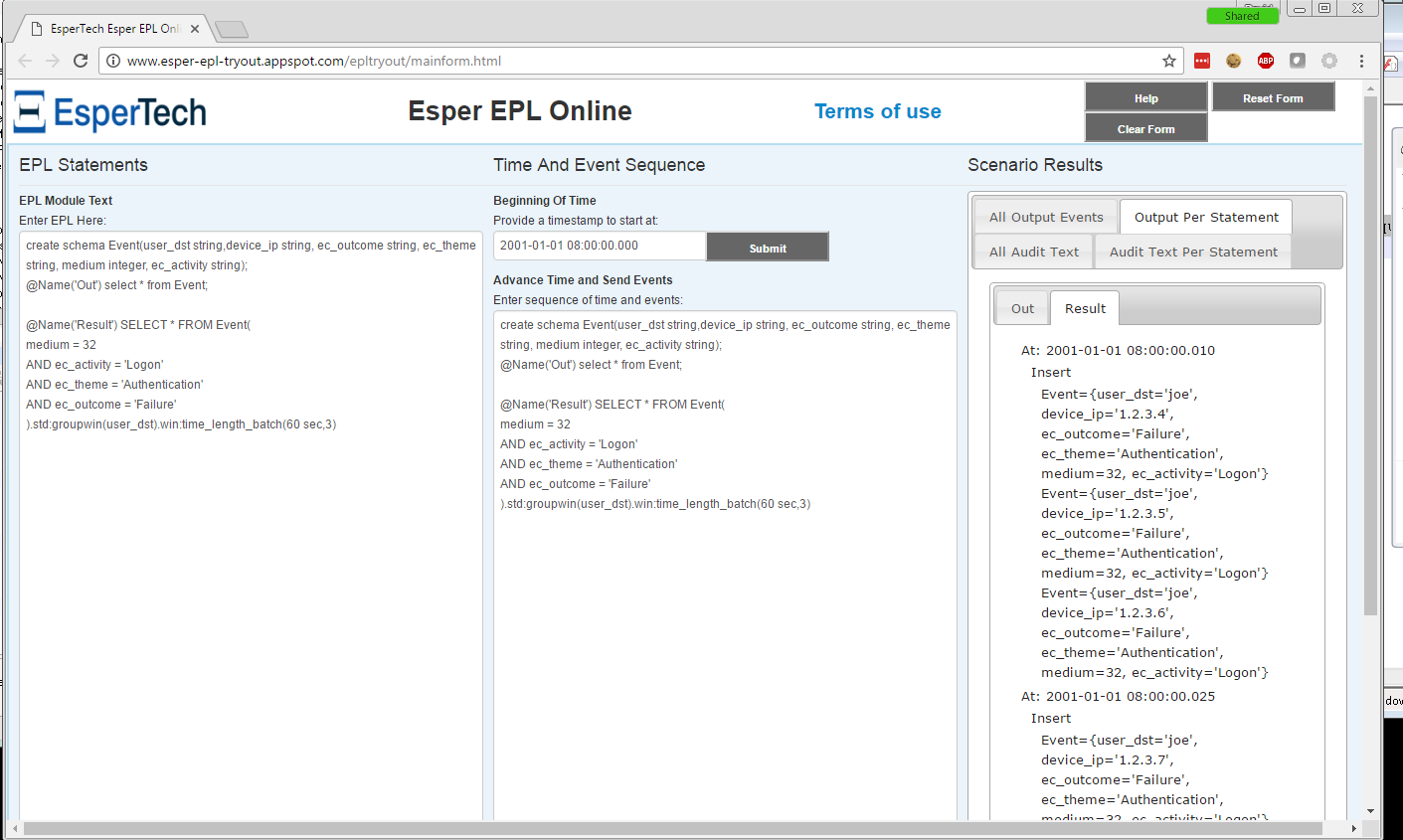The height and width of the screenshot is (840, 1403).
Task: Click the horizontal scrollbar at the bottom
Action: [672, 828]
